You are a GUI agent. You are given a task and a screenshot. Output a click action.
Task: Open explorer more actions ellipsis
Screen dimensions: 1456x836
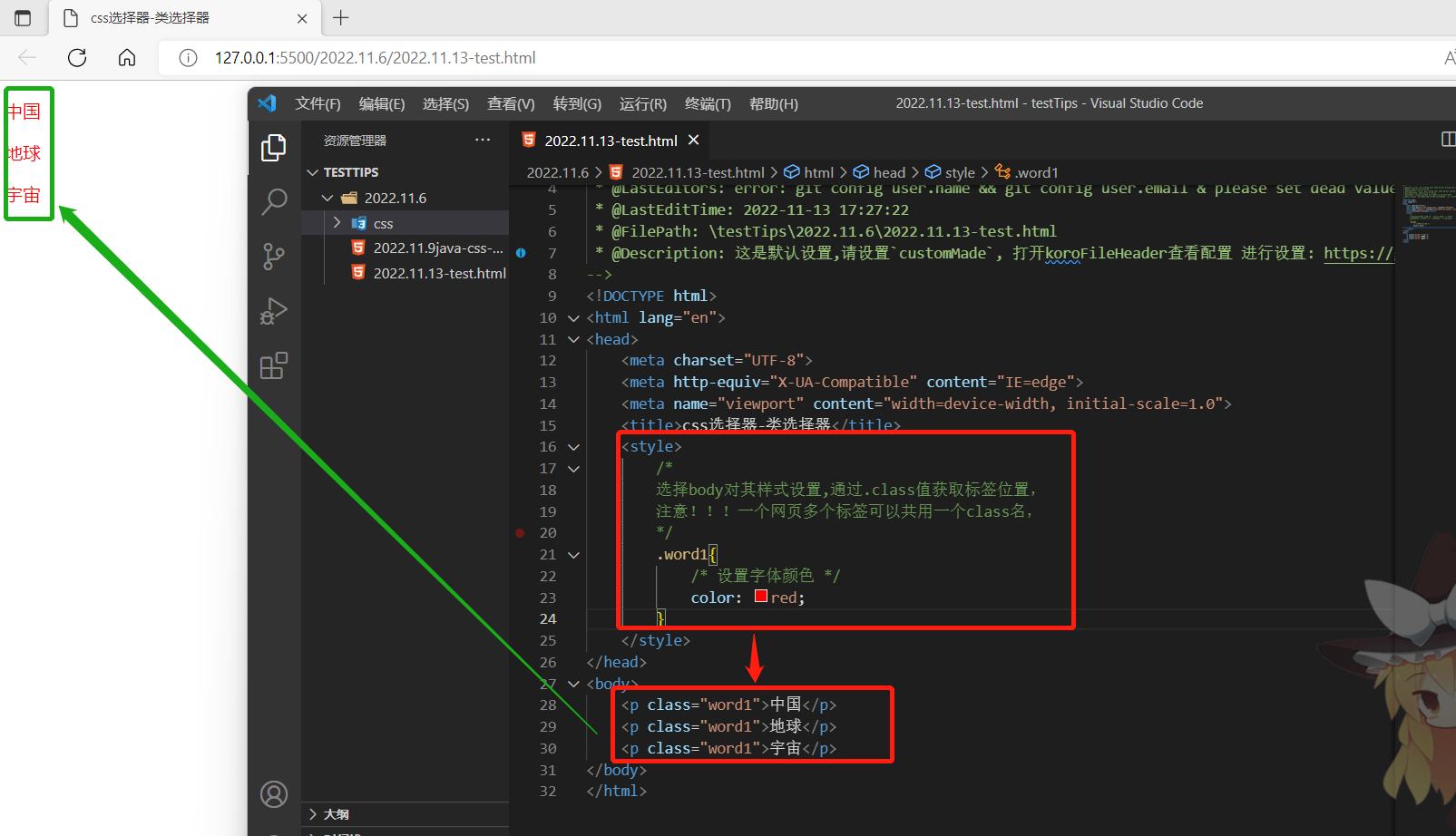coord(483,140)
